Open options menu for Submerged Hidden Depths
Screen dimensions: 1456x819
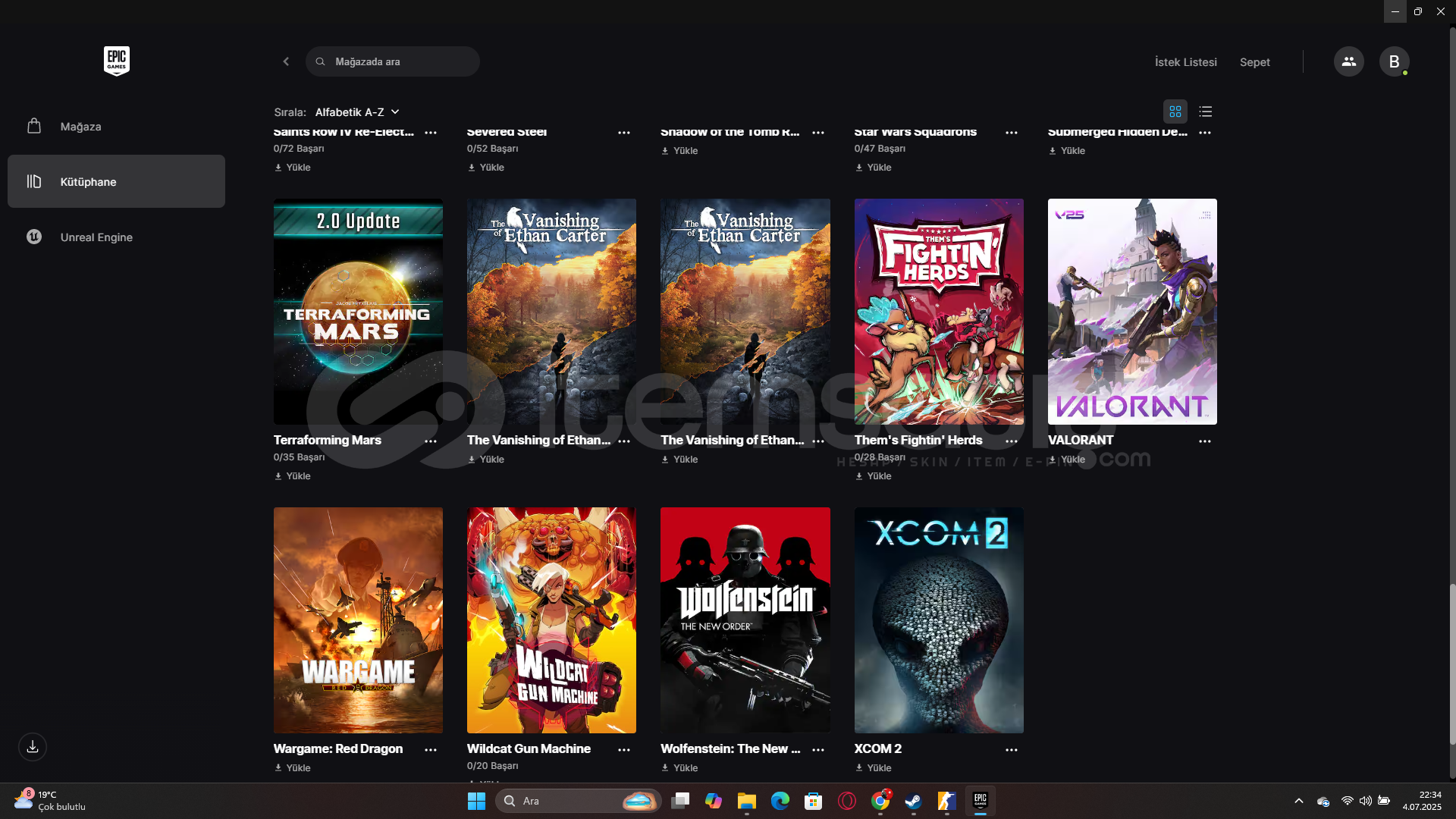(x=1205, y=132)
